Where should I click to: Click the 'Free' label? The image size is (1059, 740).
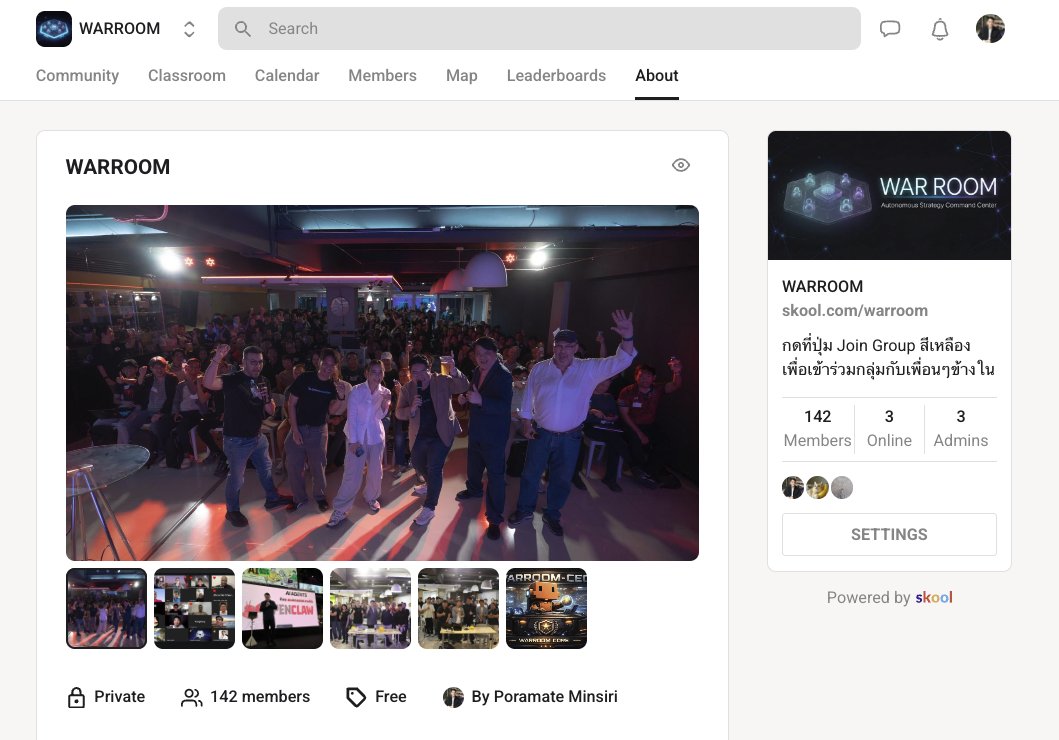(391, 697)
